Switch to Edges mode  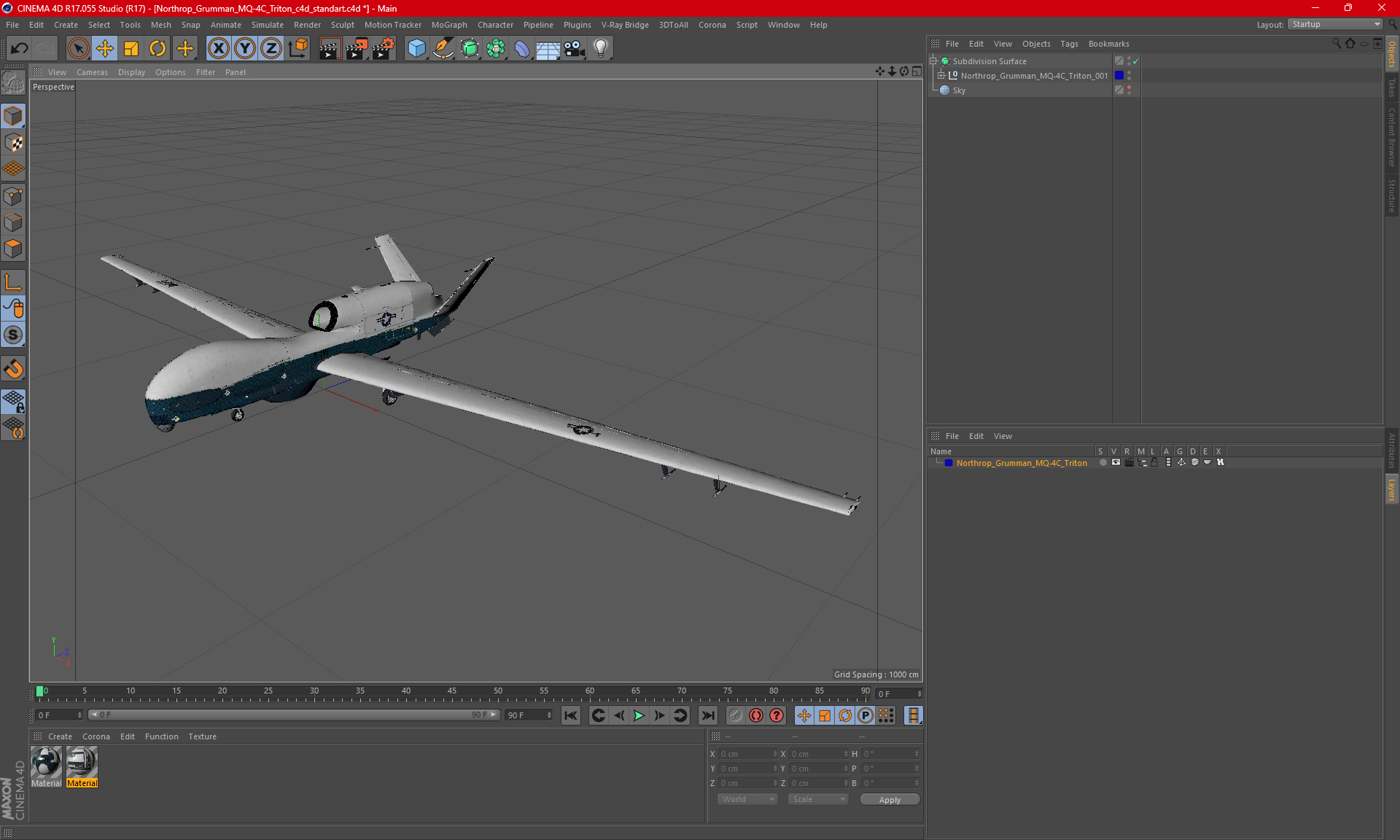click(x=13, y=222)
